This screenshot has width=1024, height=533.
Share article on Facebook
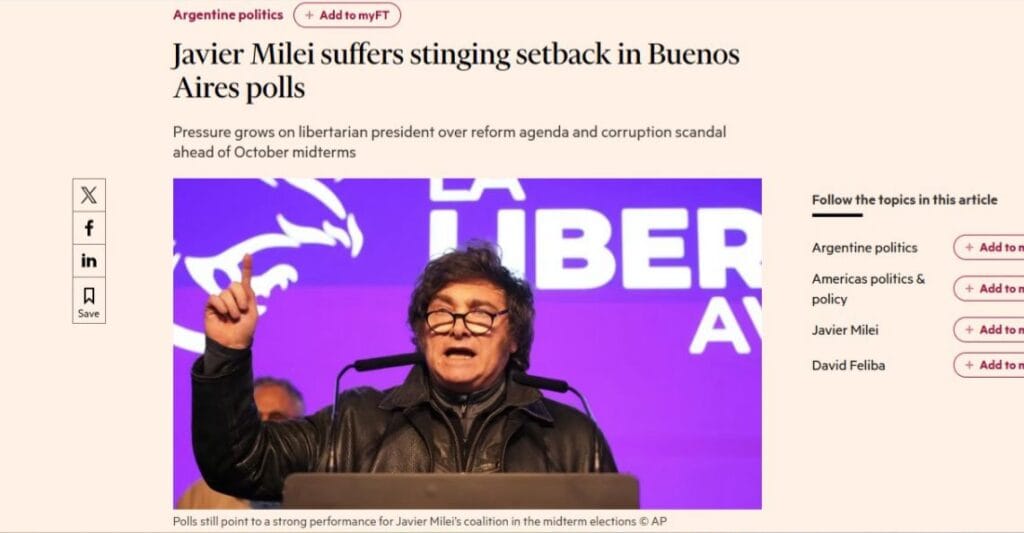[x=89, y=228]
